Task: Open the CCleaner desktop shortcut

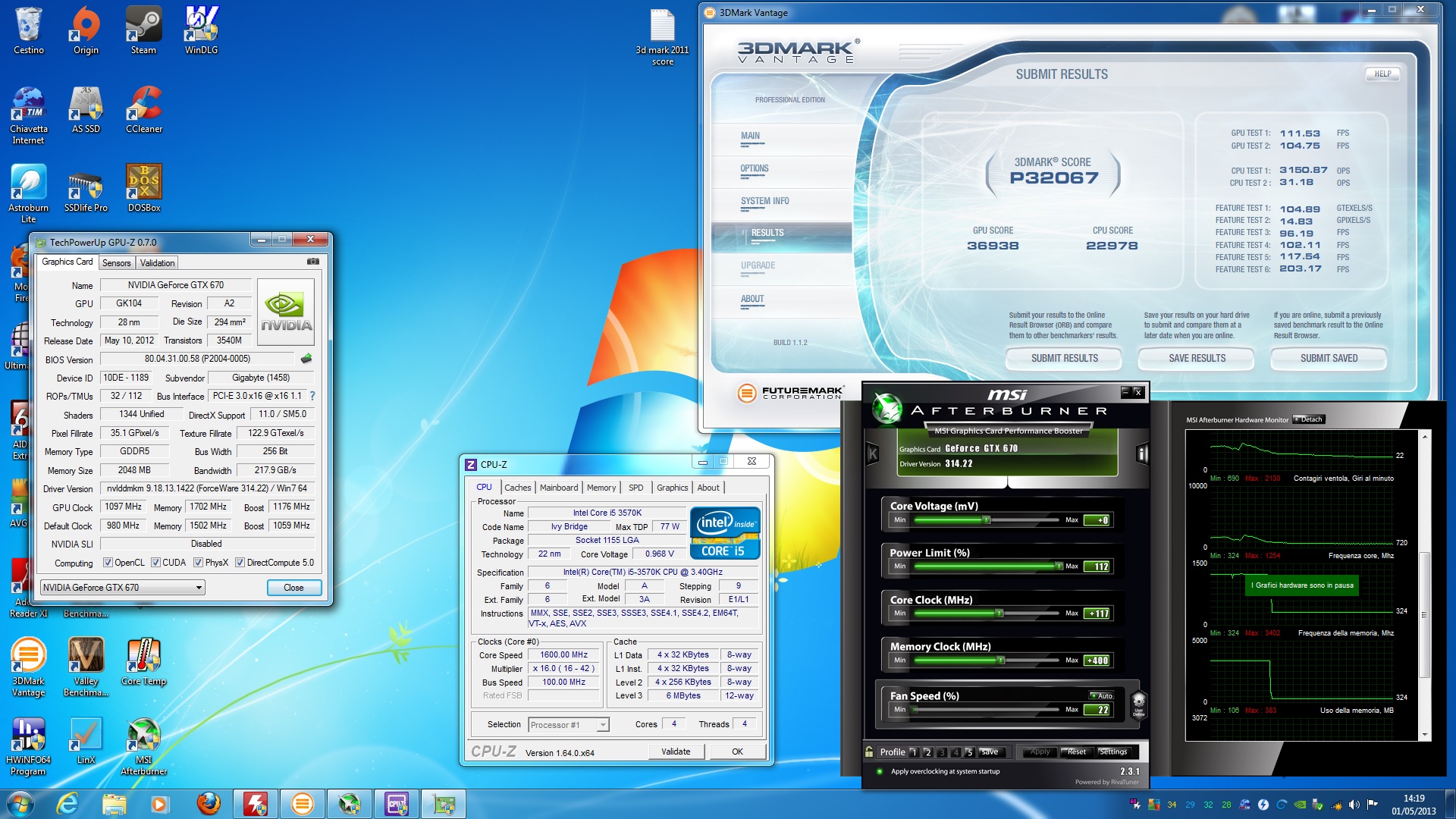Action: [x=144, y=109]
